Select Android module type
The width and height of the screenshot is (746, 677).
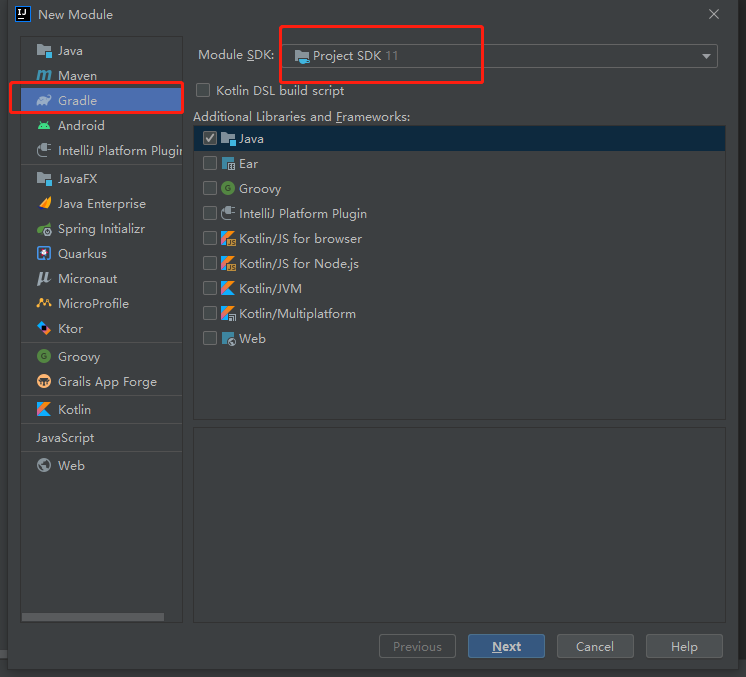tap(101, 126)
